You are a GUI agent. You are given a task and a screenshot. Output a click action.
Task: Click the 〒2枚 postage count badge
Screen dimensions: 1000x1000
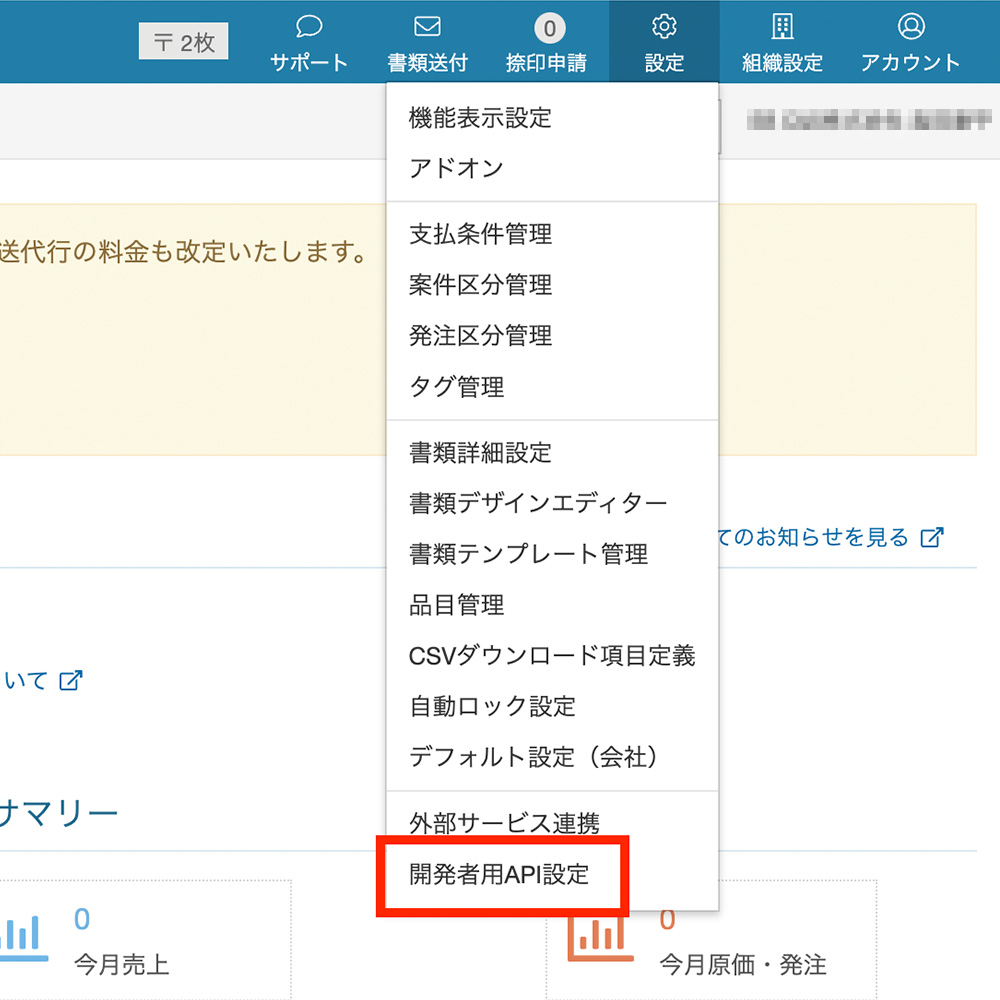point(183,43)
